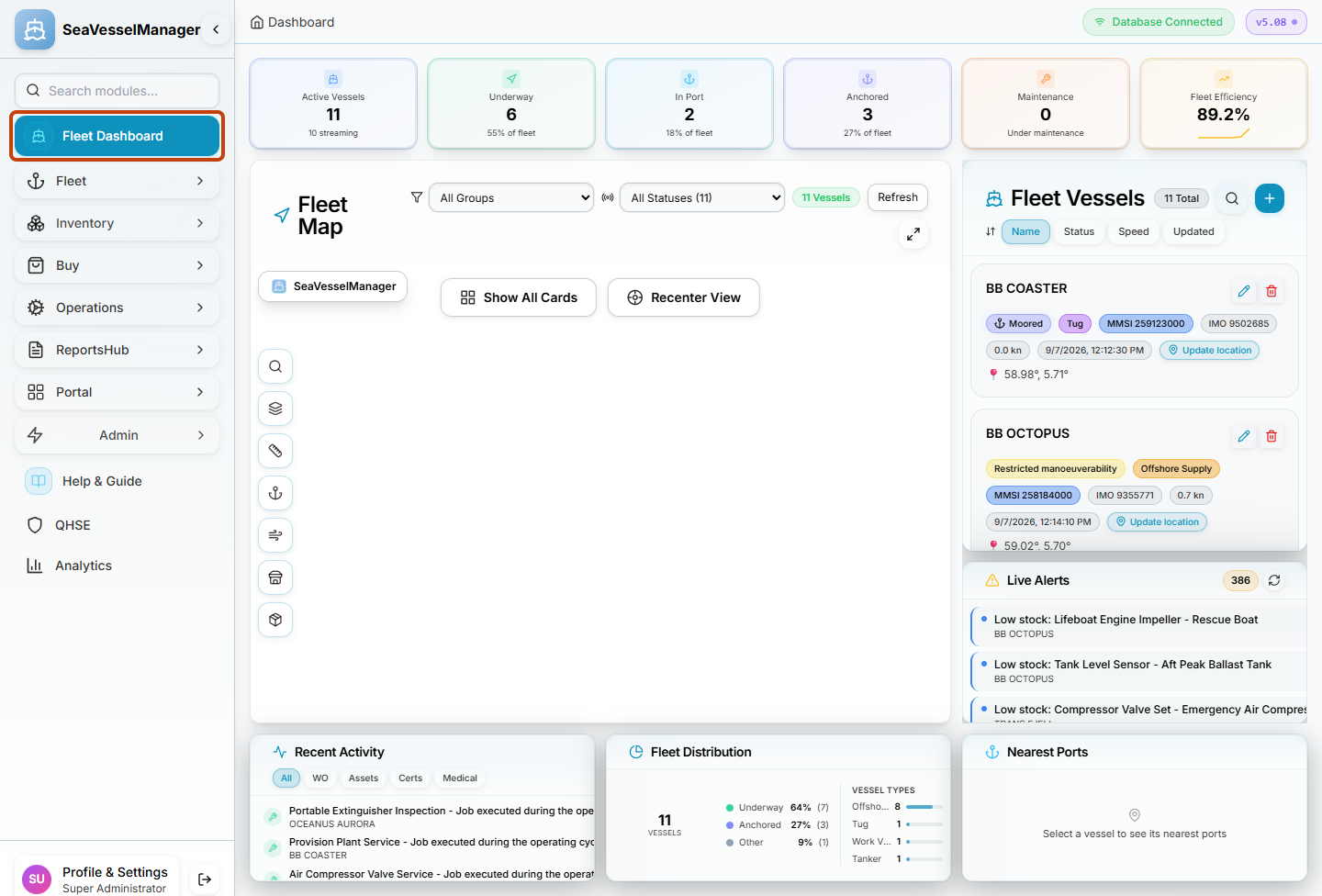The height and width of the screenshot is (896, 1322).
Task: Open the All Statuses (11) dropdown
Action: [x=702, y=197]
